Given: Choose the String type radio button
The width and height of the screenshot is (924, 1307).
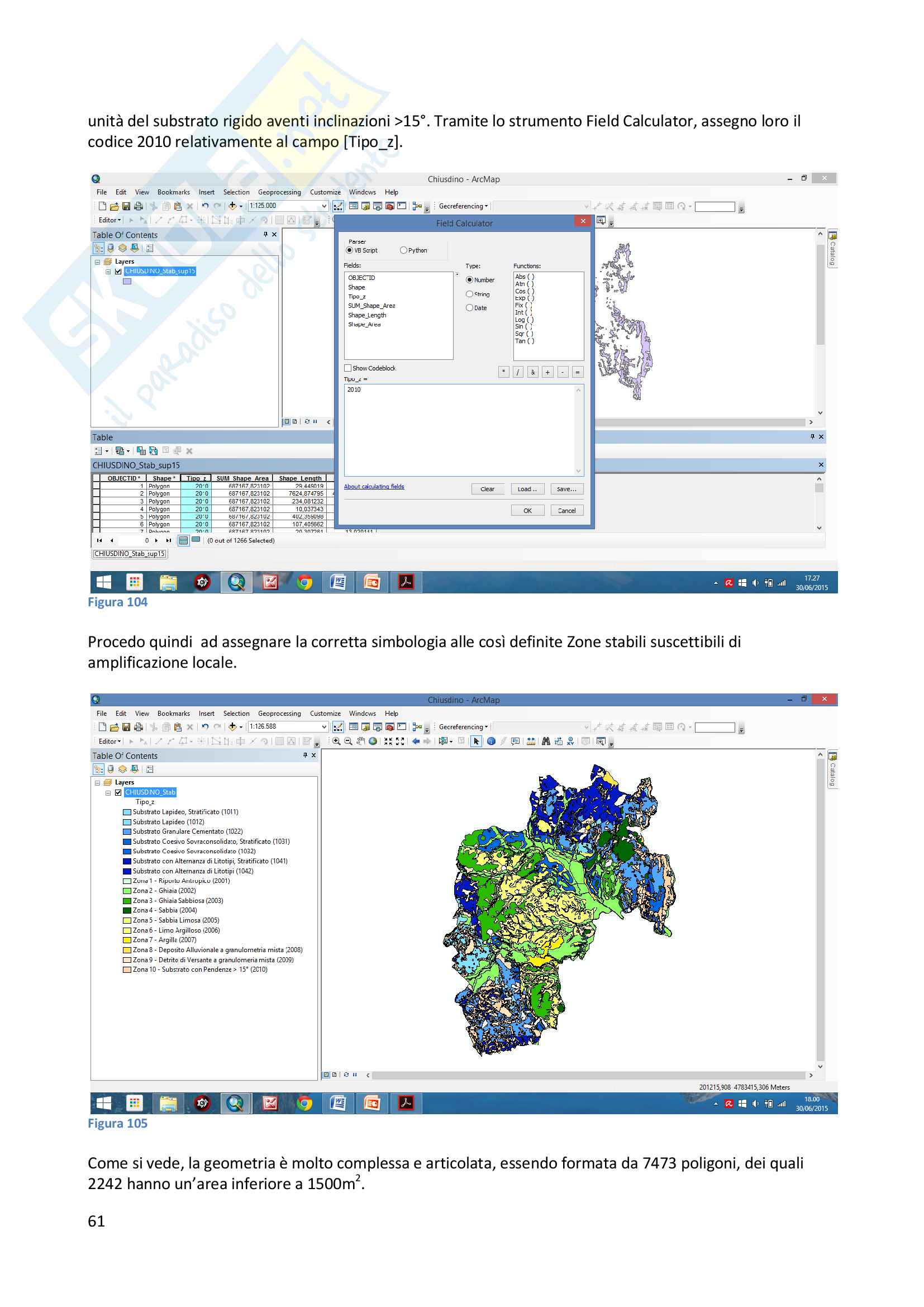Looking at the screenshot, I should pyautogui.click(x=469, y=294).
